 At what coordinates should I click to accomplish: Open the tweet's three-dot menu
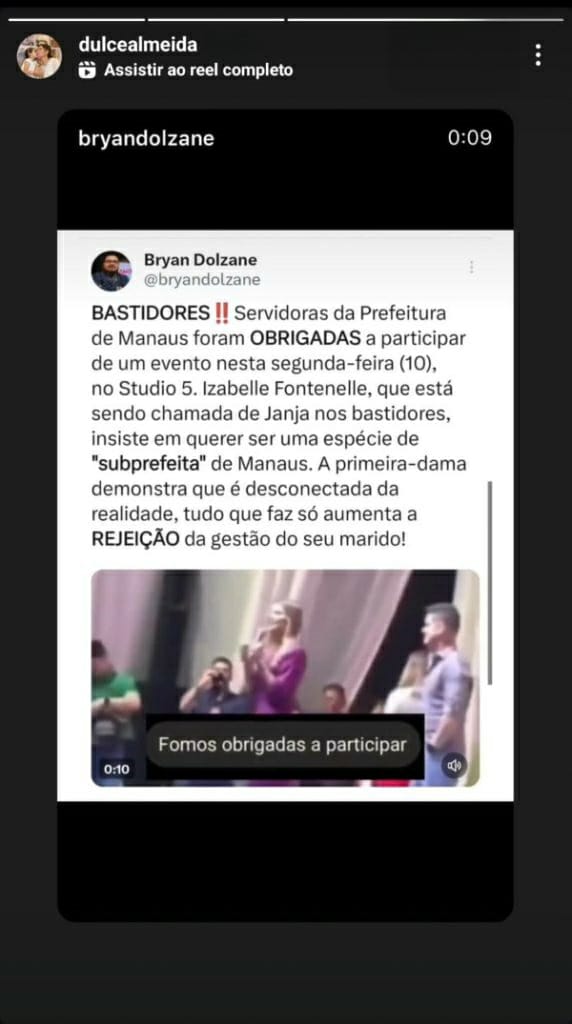point(471,267)
